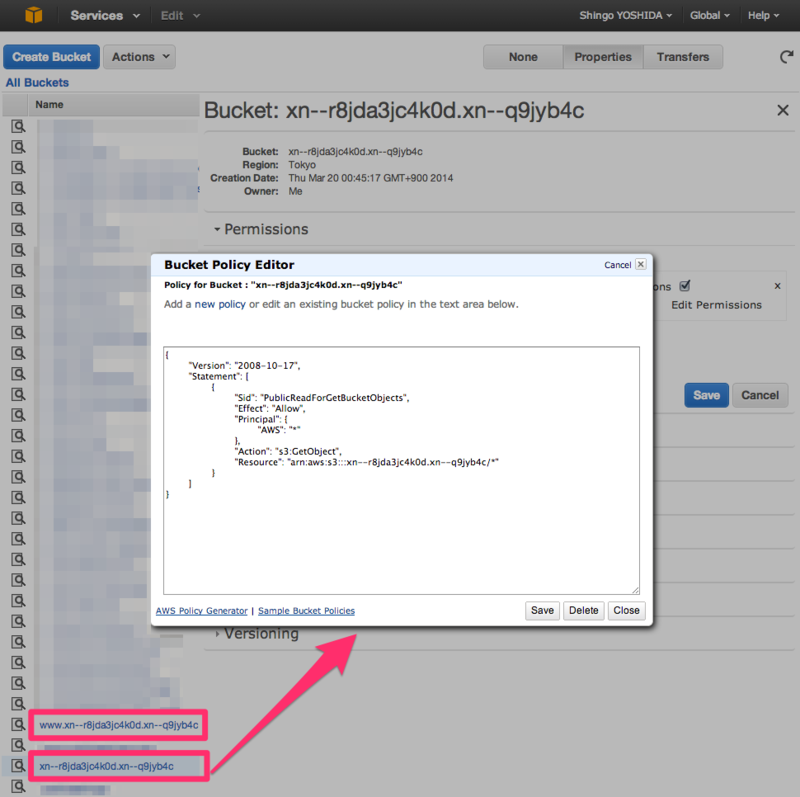Screen dimensions: 800x797
Task: Select the None view tab
Action: tap(523, 57)
